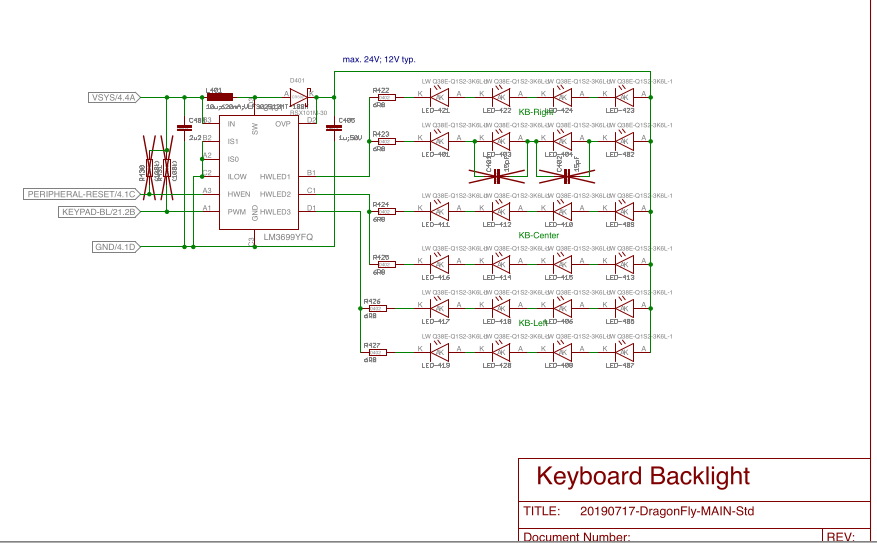
Task: Select the GND/4.1D net port
Action: (115, 246)
